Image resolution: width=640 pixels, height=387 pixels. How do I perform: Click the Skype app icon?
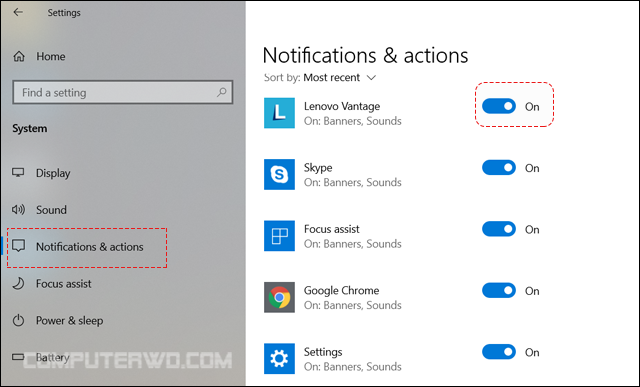[279, 174]
